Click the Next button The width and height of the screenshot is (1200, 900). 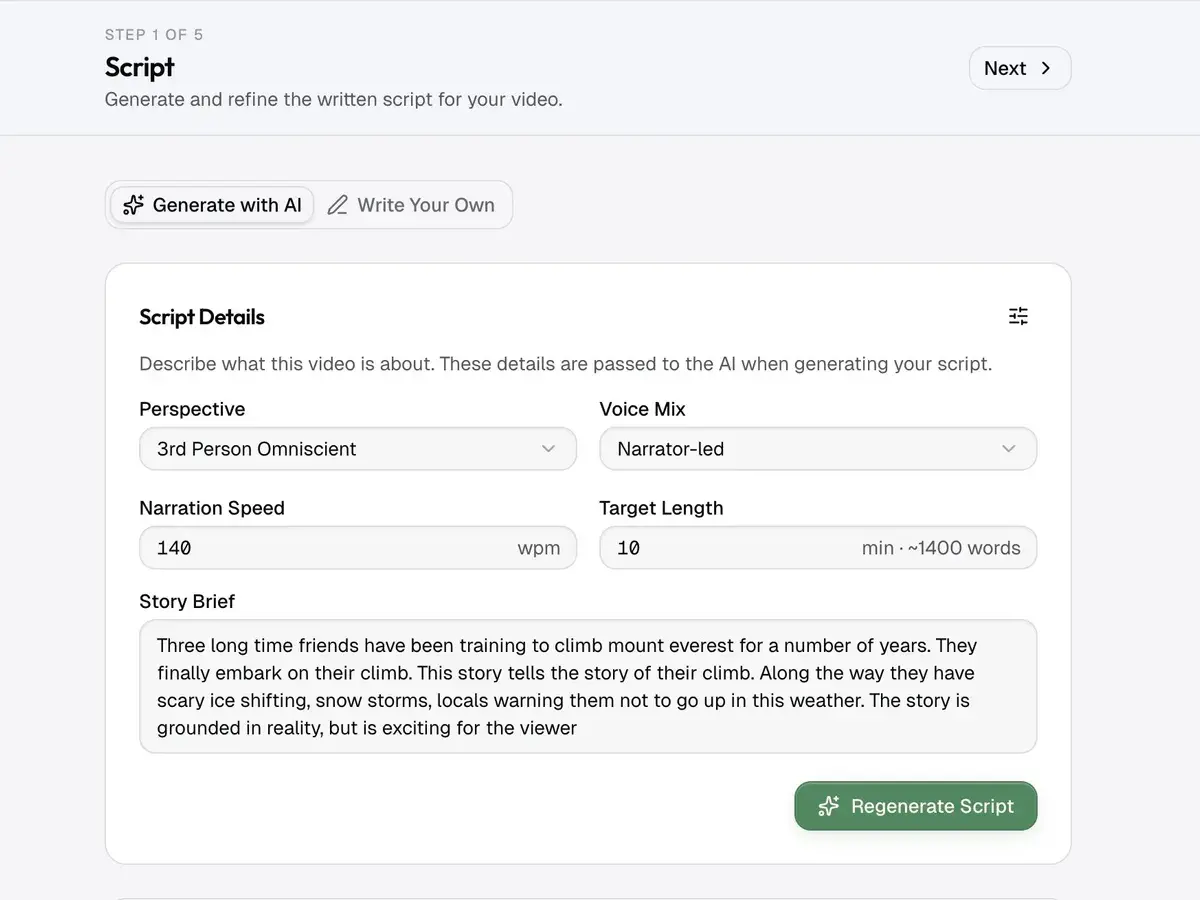[1020, 68]
